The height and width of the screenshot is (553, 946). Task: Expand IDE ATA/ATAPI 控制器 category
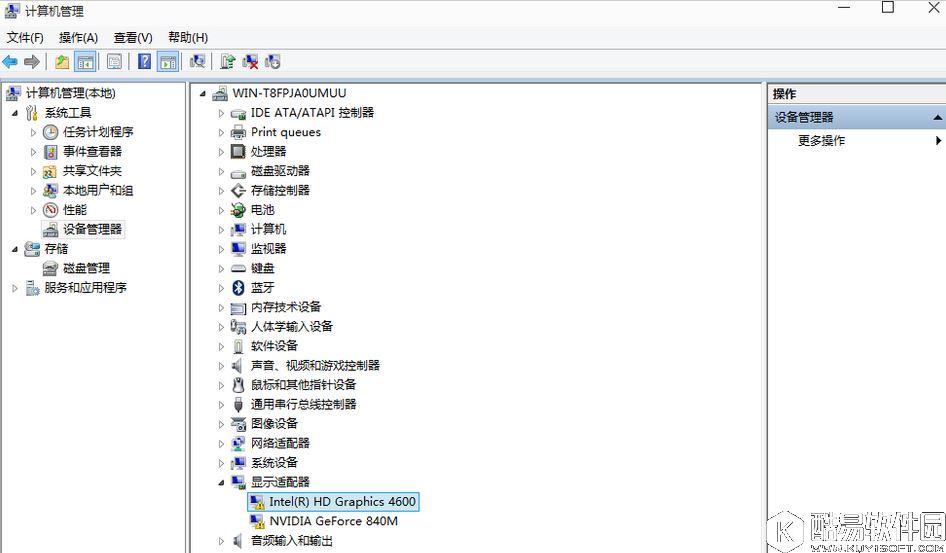[221, 113]
